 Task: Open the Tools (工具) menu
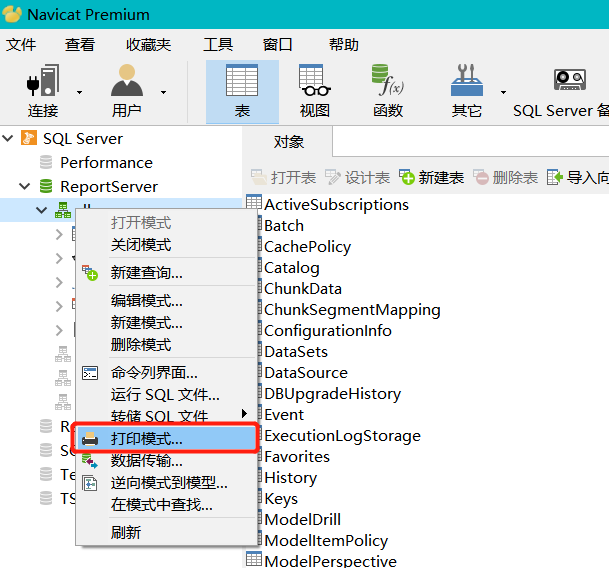pos(218,45)
